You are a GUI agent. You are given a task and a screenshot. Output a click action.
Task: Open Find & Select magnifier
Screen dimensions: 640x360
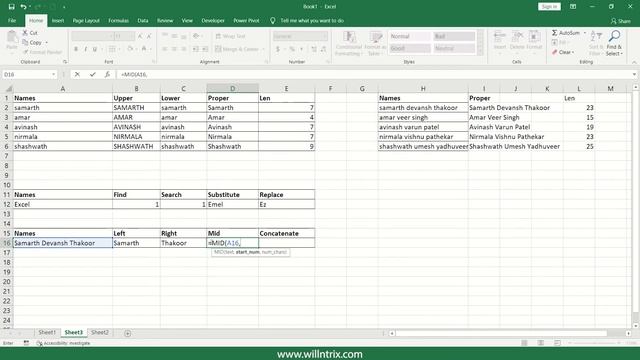click(x=614, y=43)
